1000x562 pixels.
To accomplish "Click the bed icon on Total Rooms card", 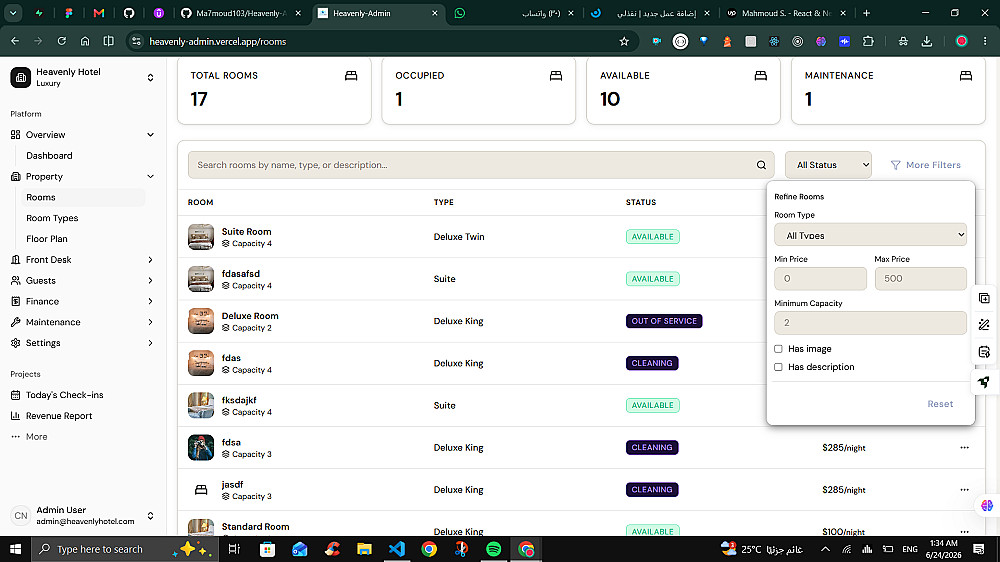I will [x=351, y=76].
